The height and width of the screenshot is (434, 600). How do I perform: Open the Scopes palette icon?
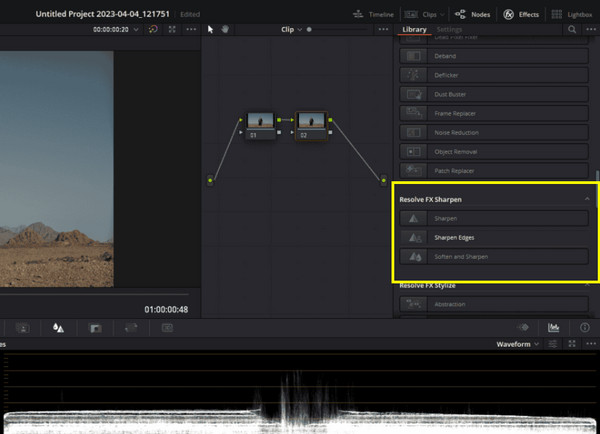point(553,328)
